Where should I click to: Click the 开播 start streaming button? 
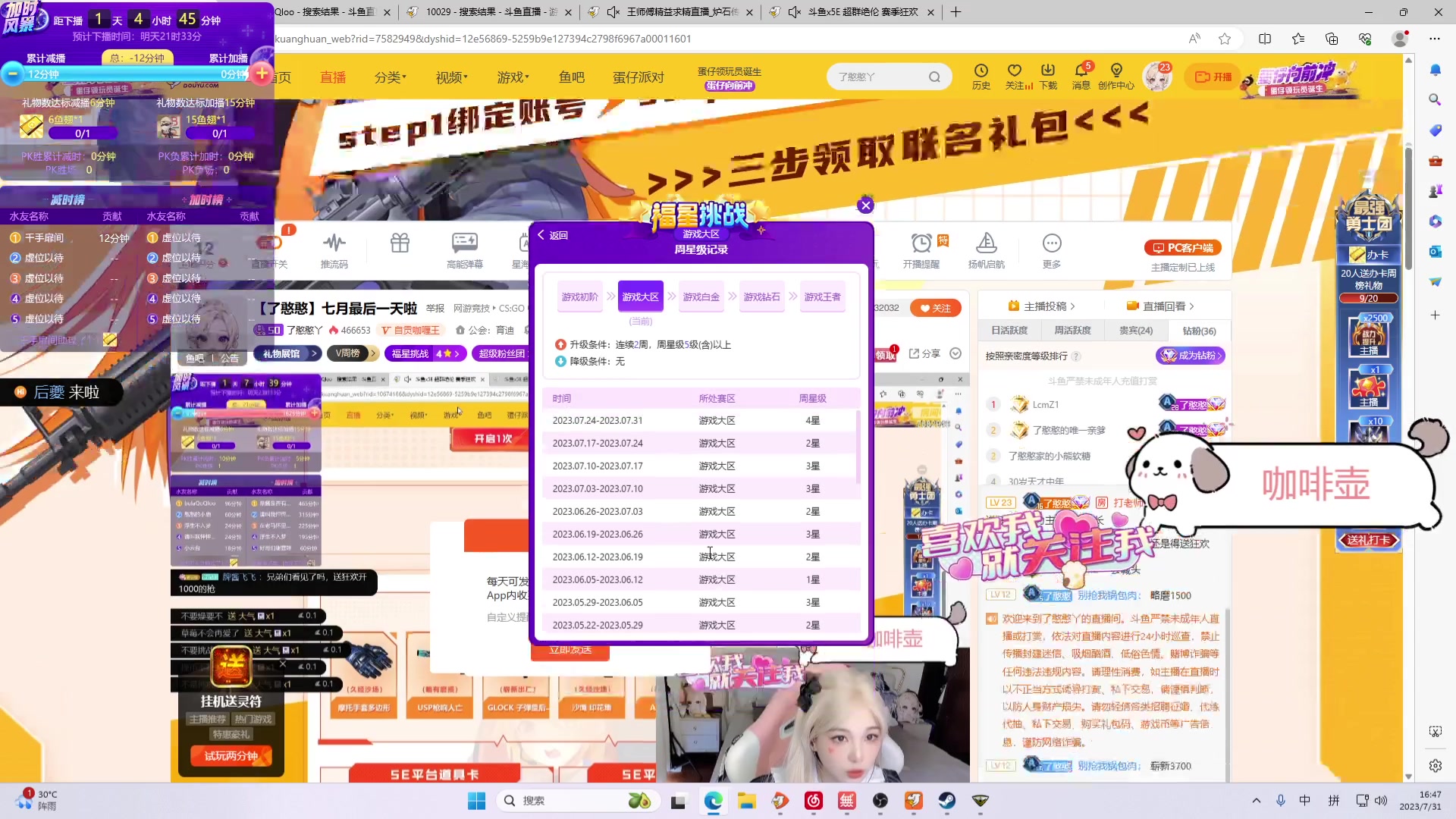pos(1213,77)
